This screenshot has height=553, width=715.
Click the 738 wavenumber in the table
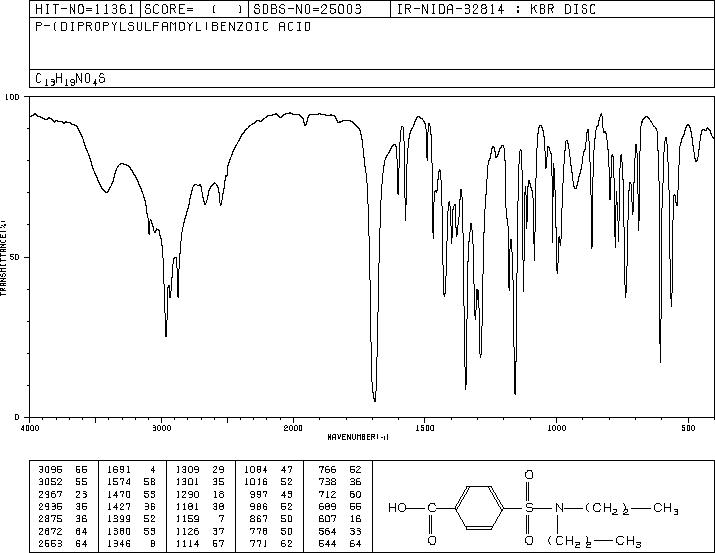click(327, 482)
